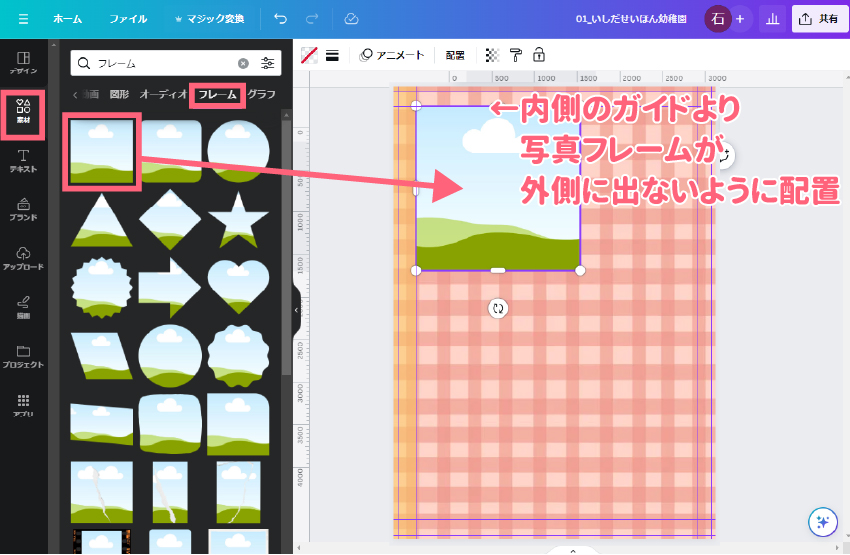Open border style lines icon
This screenshot has height=555, width=850.
pyautogui.click(x=332, y=55)
